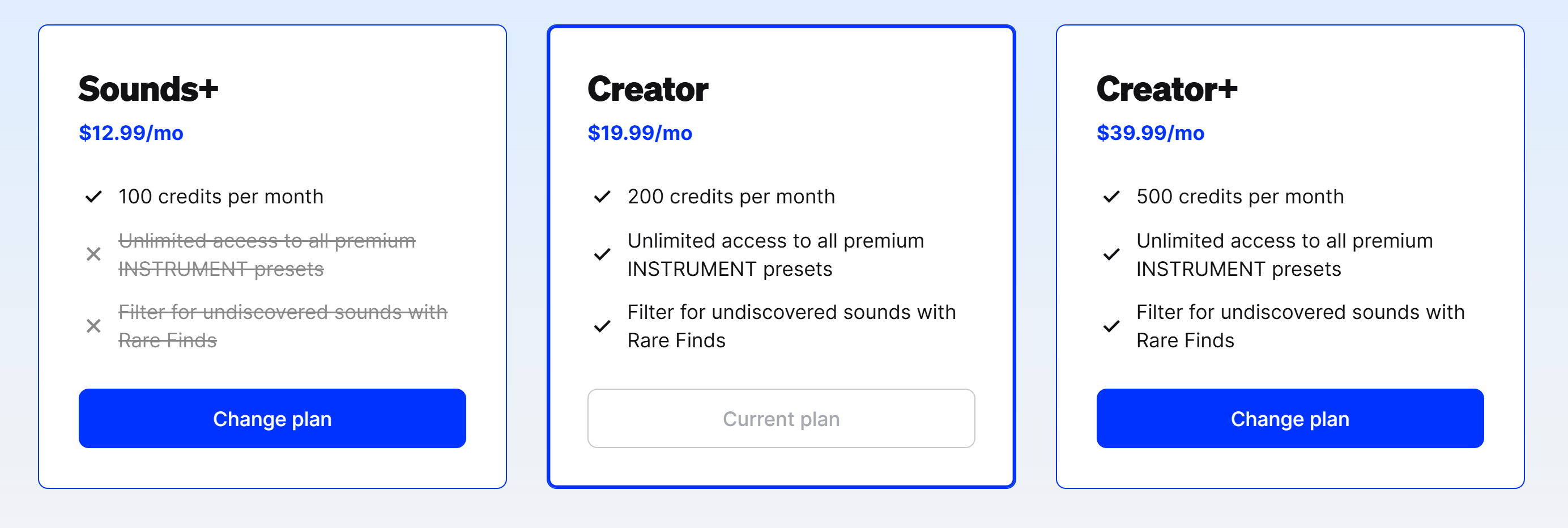
Task: Click checkmark icon beside 100 credits per month
Action: pyautogui.click(x=93, y=197)
